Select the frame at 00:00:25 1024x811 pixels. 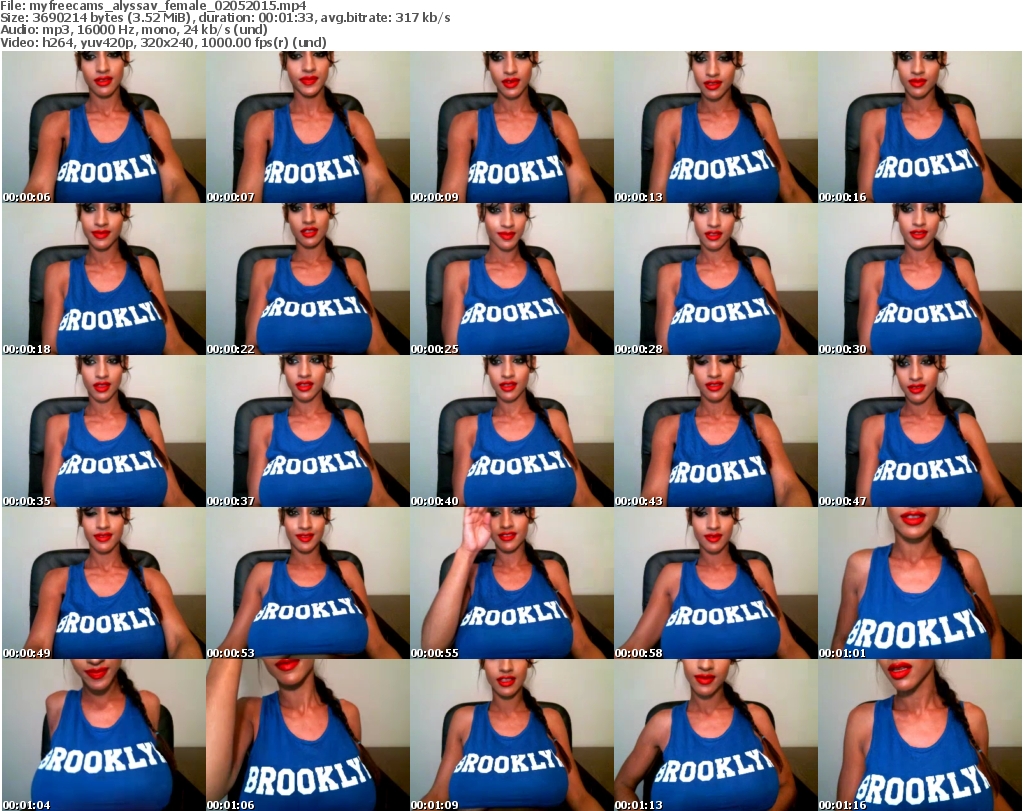(x=512, y=279)
